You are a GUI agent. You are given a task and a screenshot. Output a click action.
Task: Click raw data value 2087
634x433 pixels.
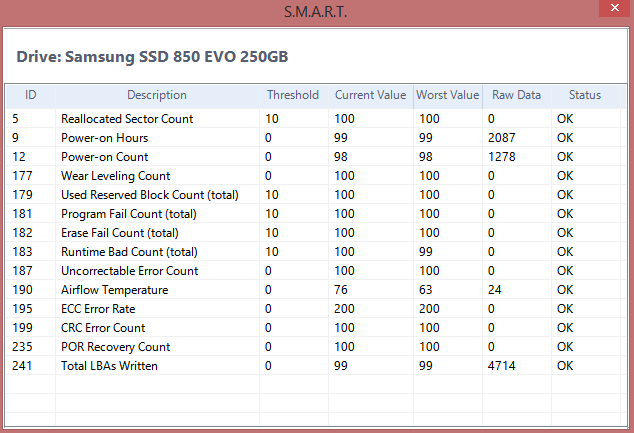(x=501, y=138)
